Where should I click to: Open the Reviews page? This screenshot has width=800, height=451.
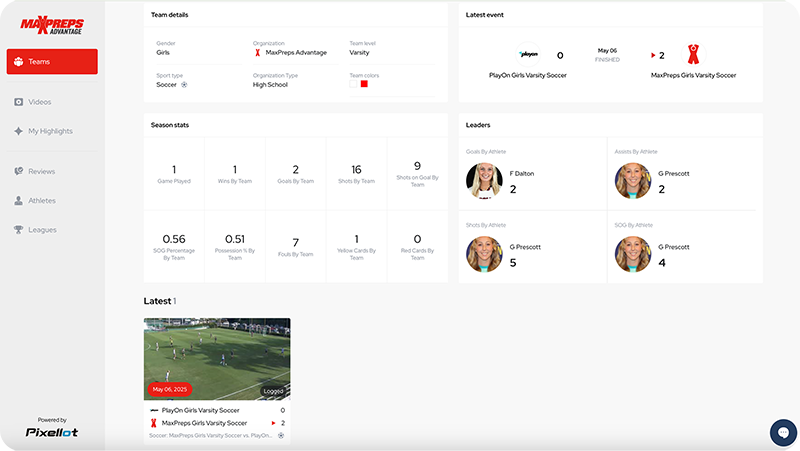click(42, 171)
